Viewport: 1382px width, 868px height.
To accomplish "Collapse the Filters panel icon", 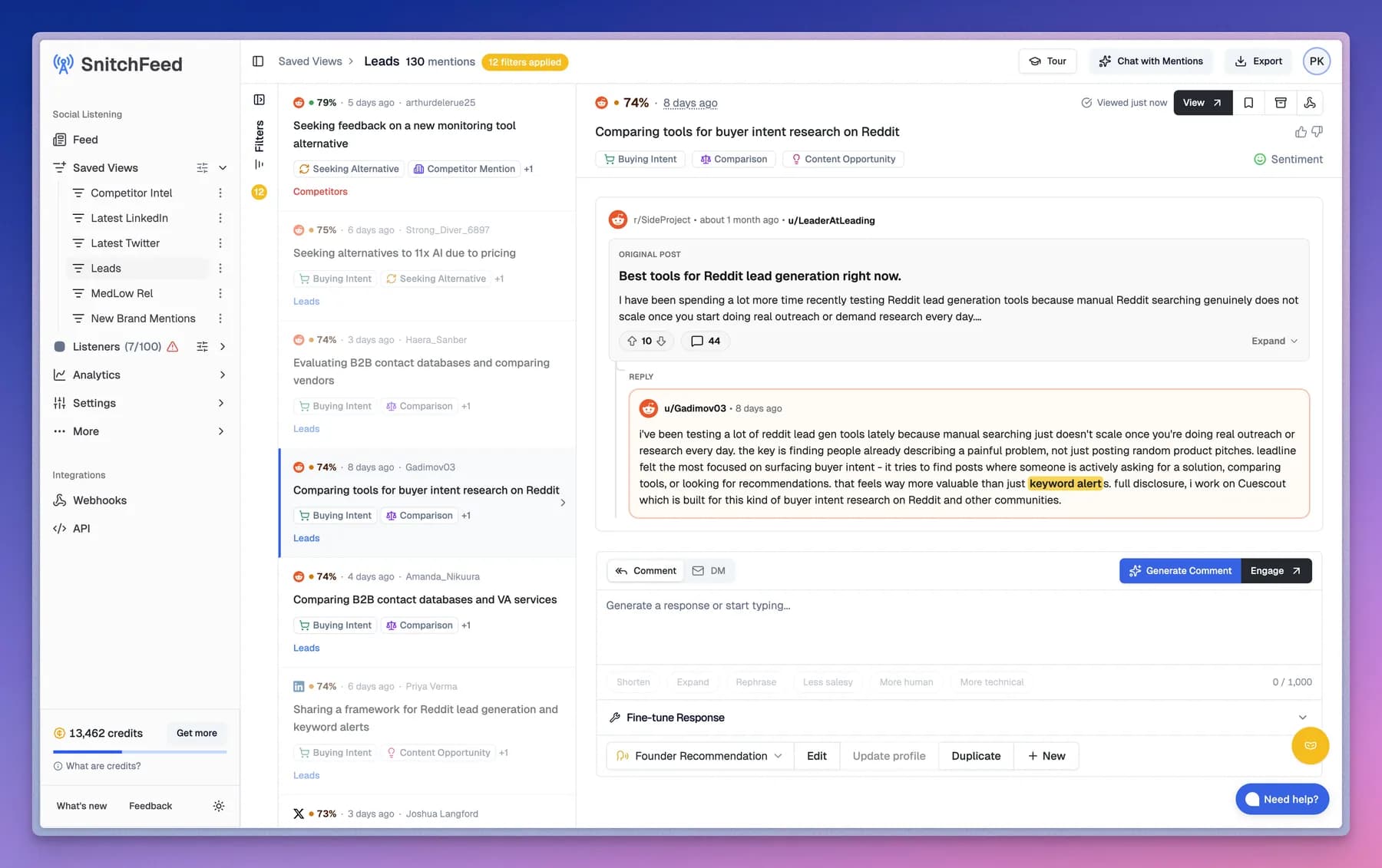I will (x=260, y=100).
